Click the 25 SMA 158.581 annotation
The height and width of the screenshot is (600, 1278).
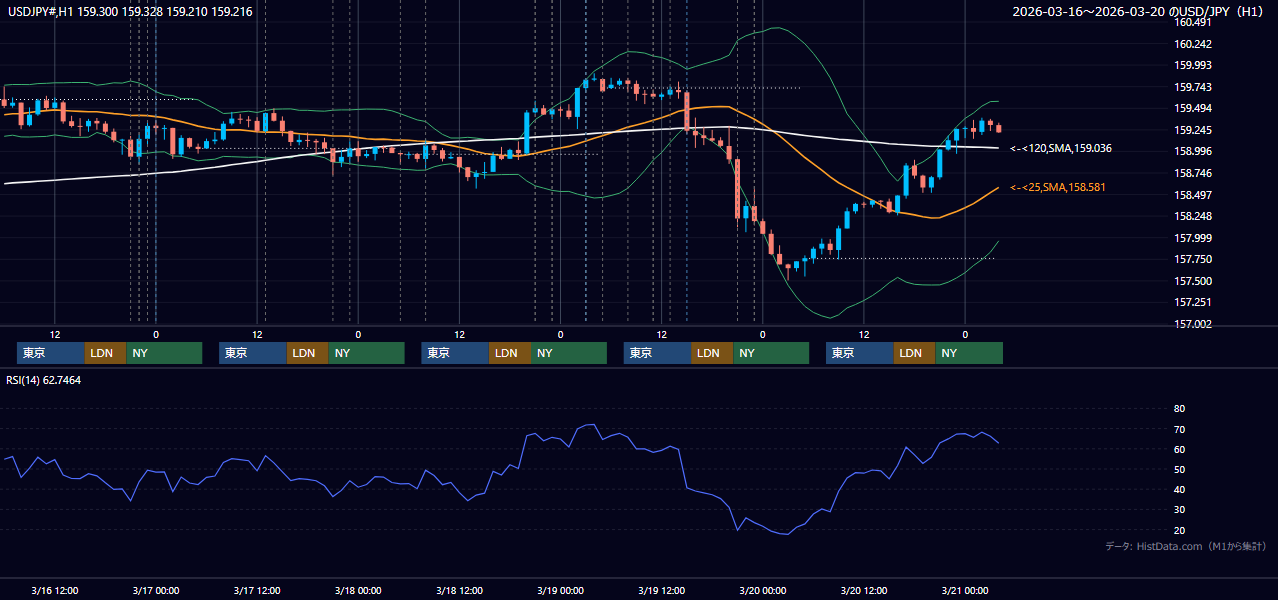pyautogui.click(x=1058, y=187)
